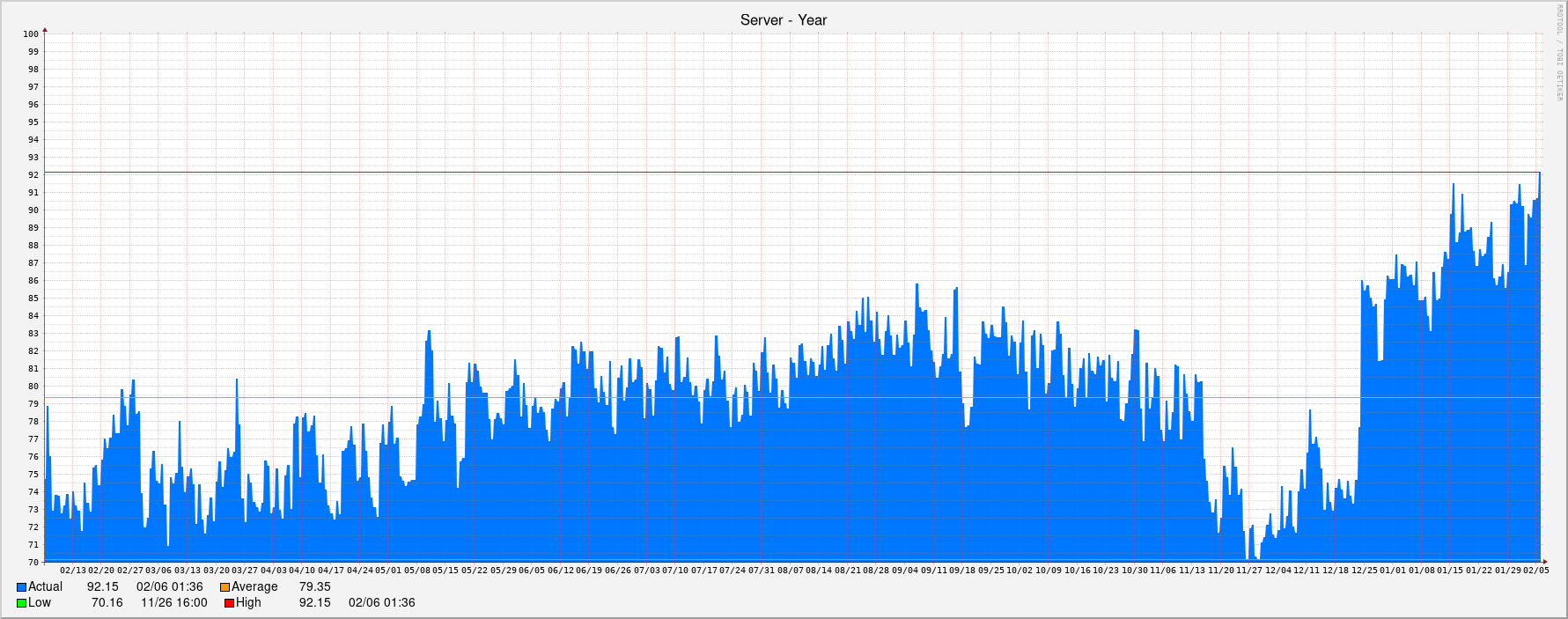Image resolution: width=1568 pixels, height=619 pixels.
Task: Click the Low timestamp 11/26 16:00
Action: point(173,603)
